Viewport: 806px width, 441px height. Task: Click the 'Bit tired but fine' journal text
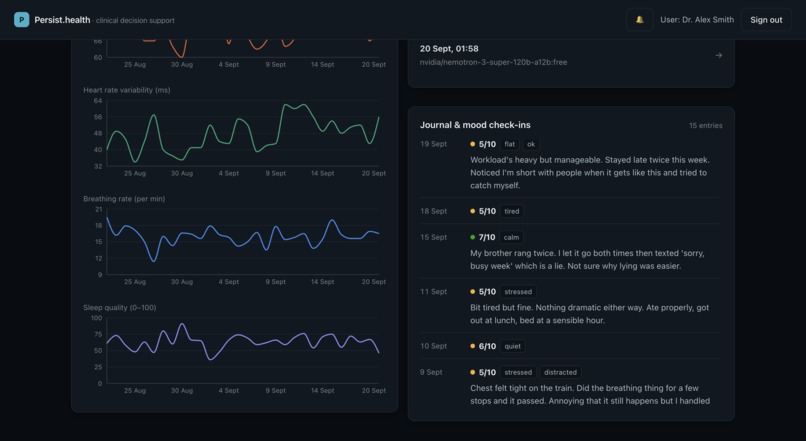(590, 314)
